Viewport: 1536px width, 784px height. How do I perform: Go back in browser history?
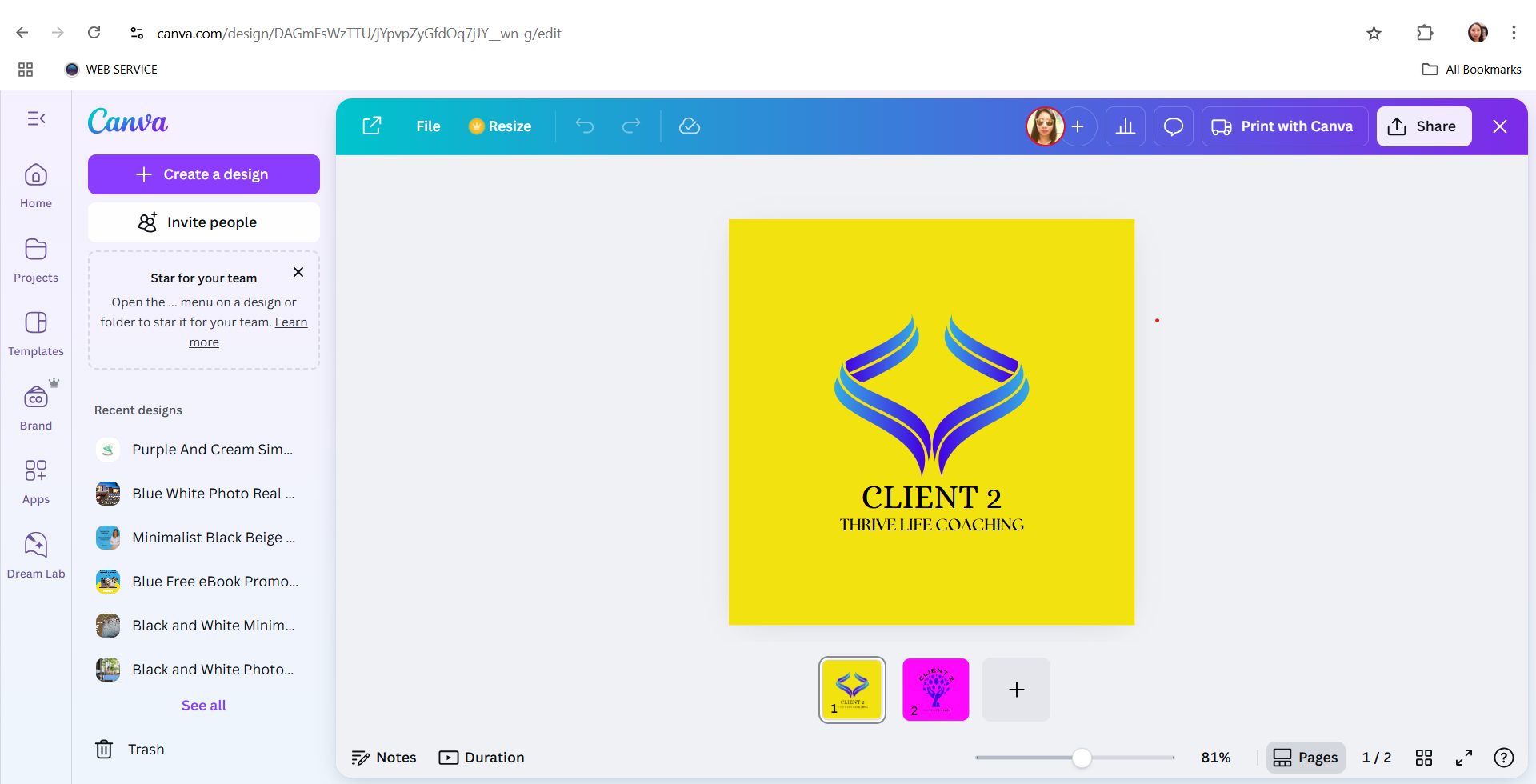tap(22, 33)
